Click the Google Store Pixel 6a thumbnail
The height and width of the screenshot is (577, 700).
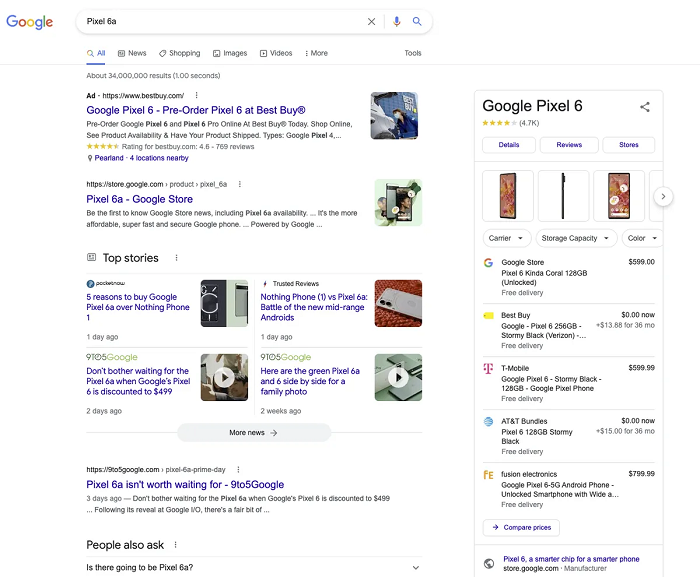point(398,202)
